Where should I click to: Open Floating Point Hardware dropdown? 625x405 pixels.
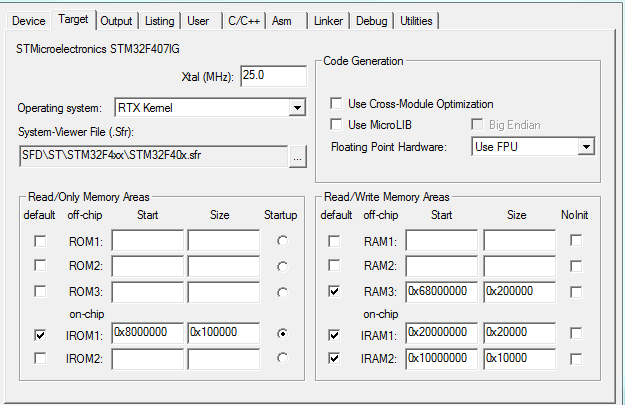point(533,147)
